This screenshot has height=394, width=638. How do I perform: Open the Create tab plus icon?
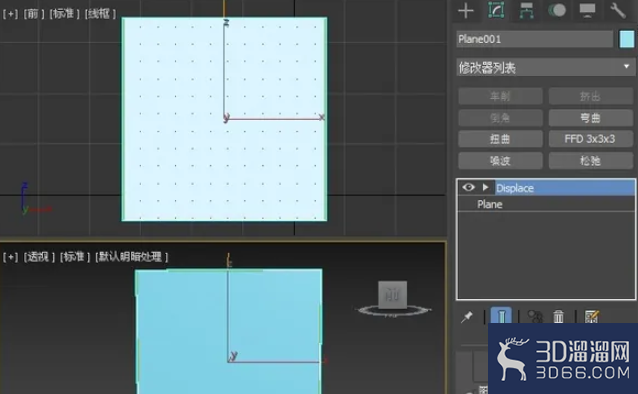(x=466, y=11)
